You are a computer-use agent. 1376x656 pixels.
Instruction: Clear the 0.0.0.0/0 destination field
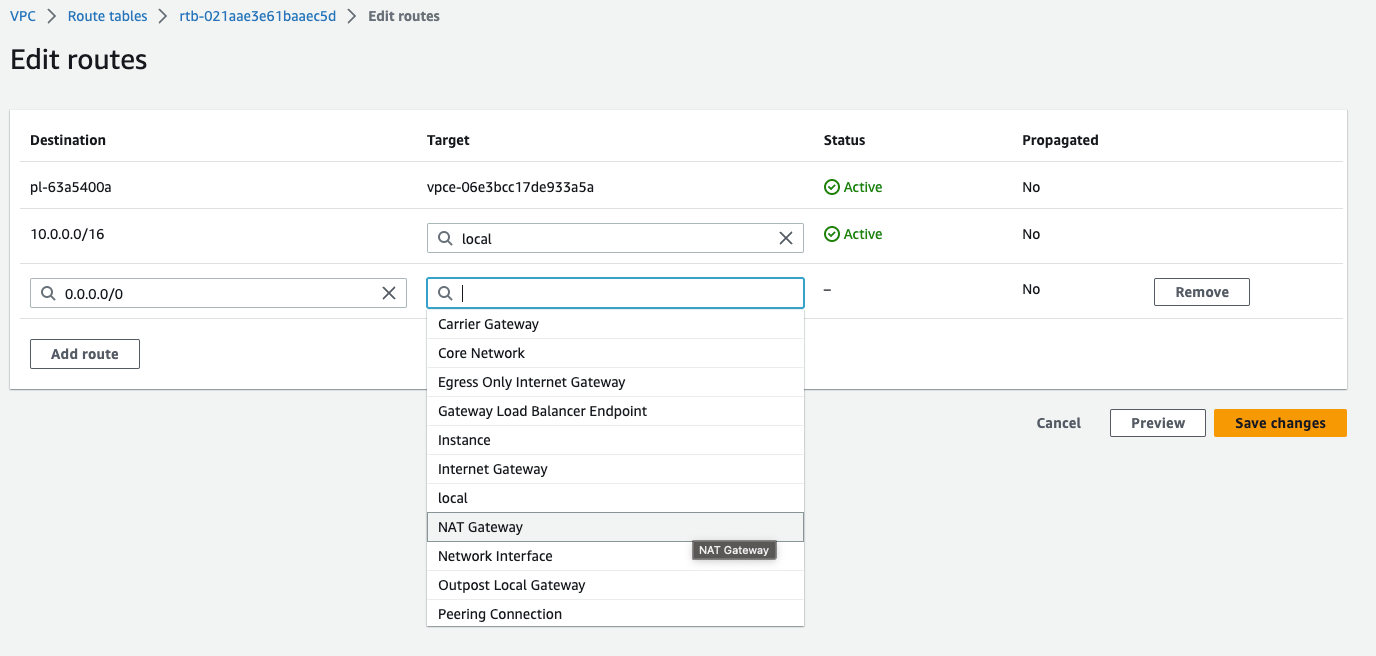(x=389, y=293)
